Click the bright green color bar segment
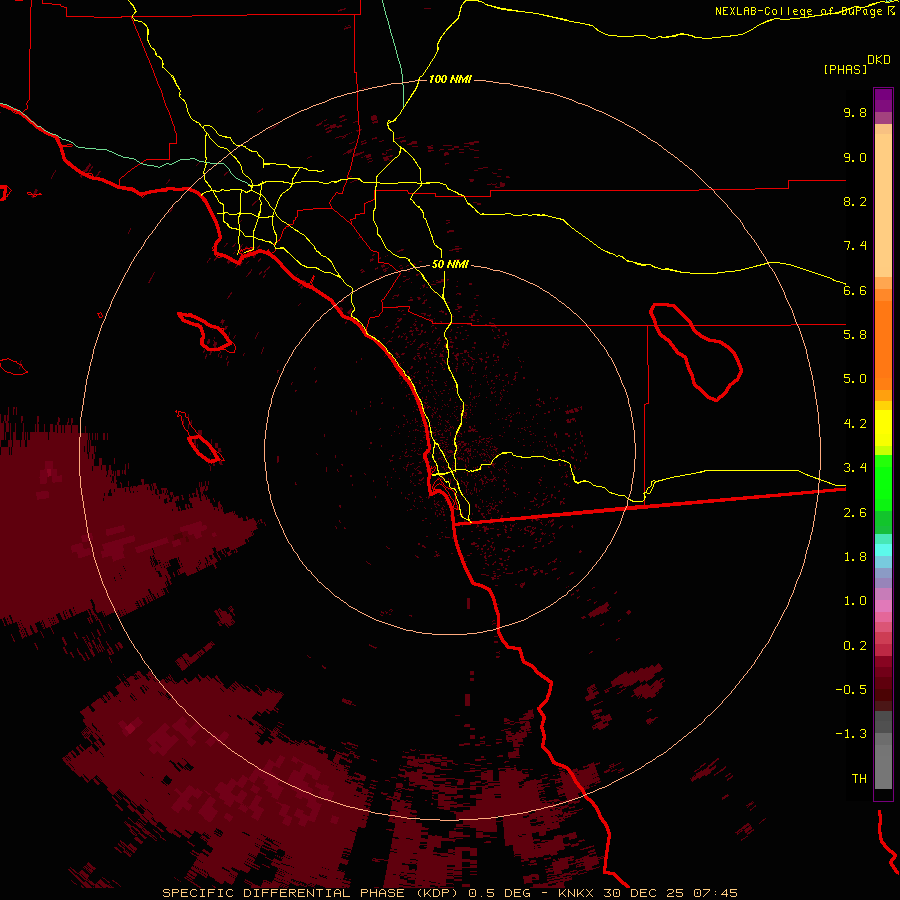This screenshot has height=900, width=900. point(883,483)
